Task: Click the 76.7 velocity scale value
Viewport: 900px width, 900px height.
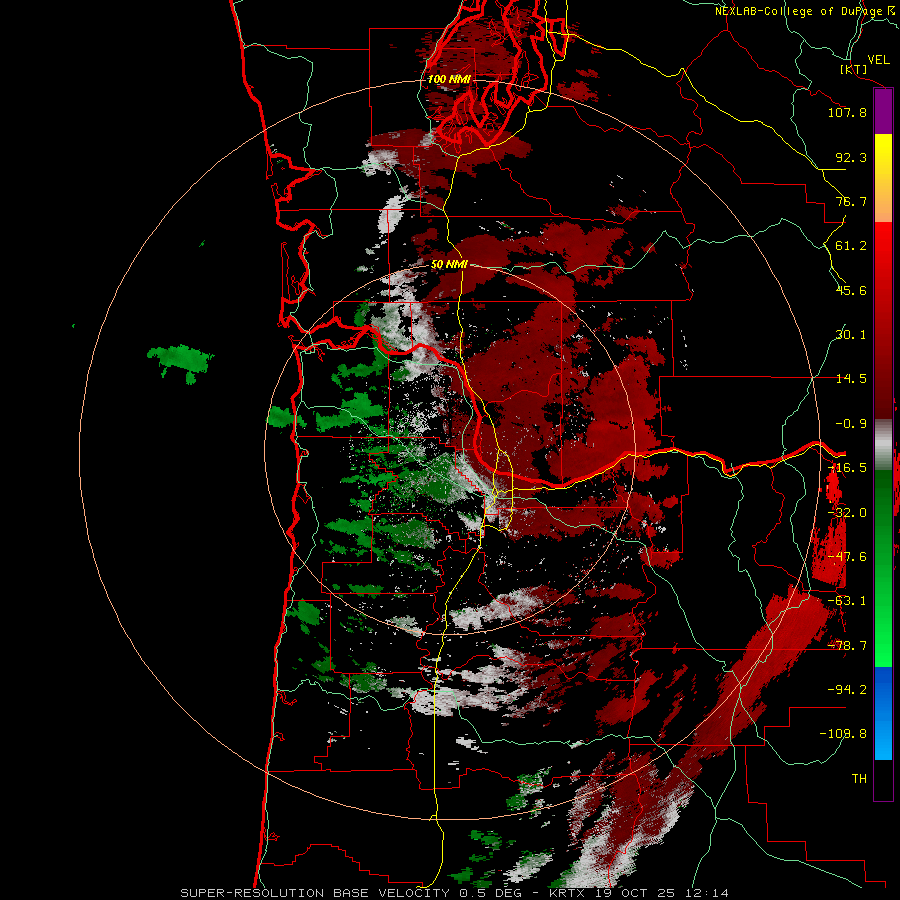Action: (x=851, y=201)
